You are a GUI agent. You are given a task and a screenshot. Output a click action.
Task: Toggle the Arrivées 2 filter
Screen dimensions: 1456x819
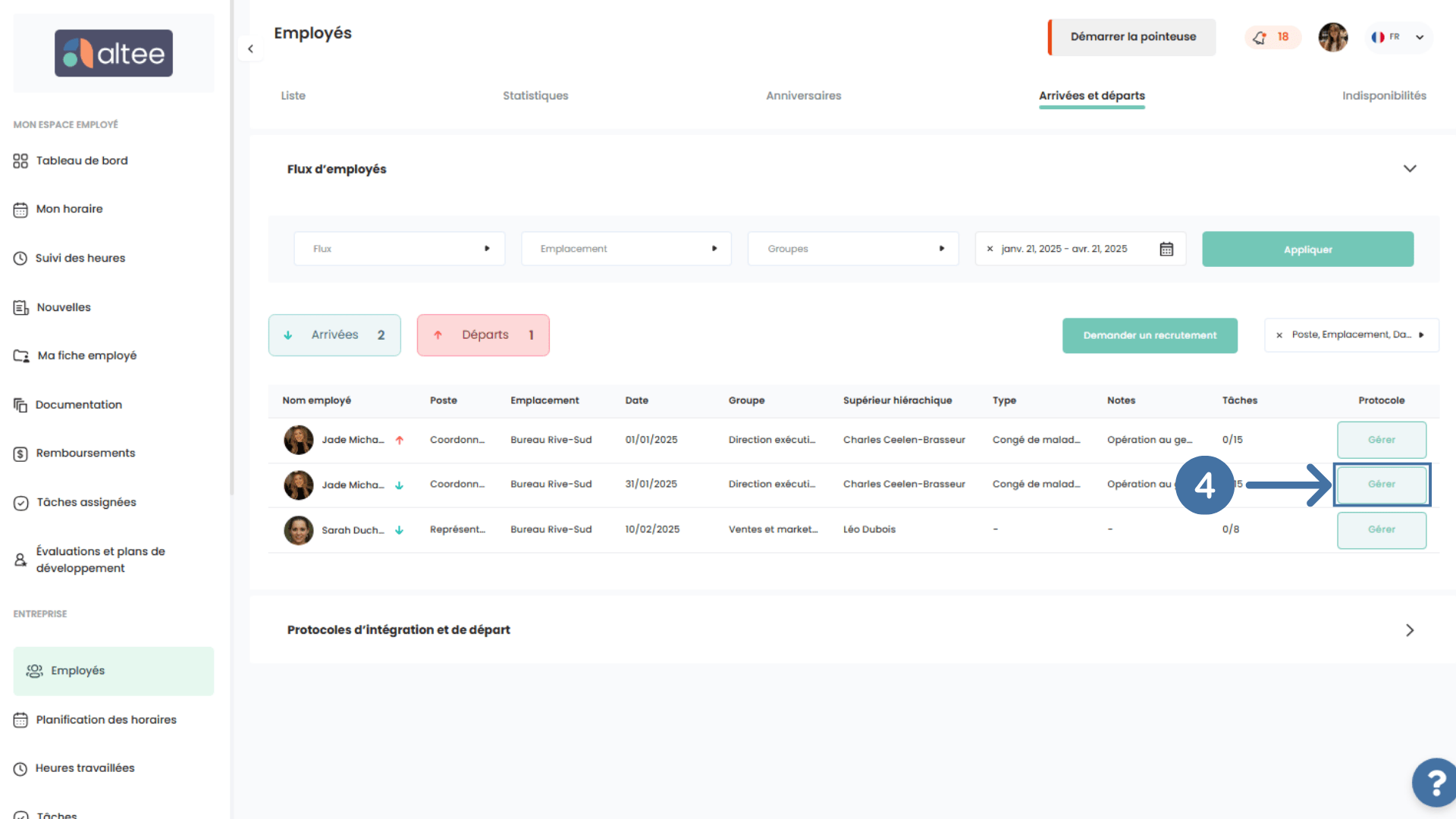click(x=334, y=335)
